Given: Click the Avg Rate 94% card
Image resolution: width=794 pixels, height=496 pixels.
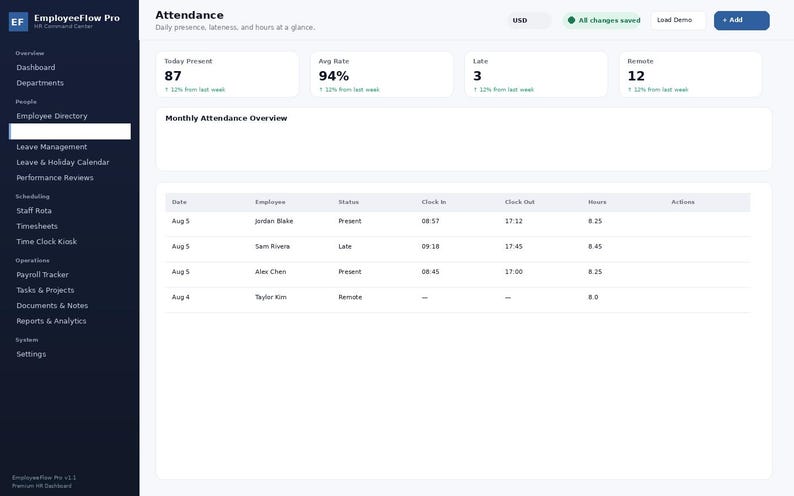Looking at the screenshot, I should tap(382, 74).
